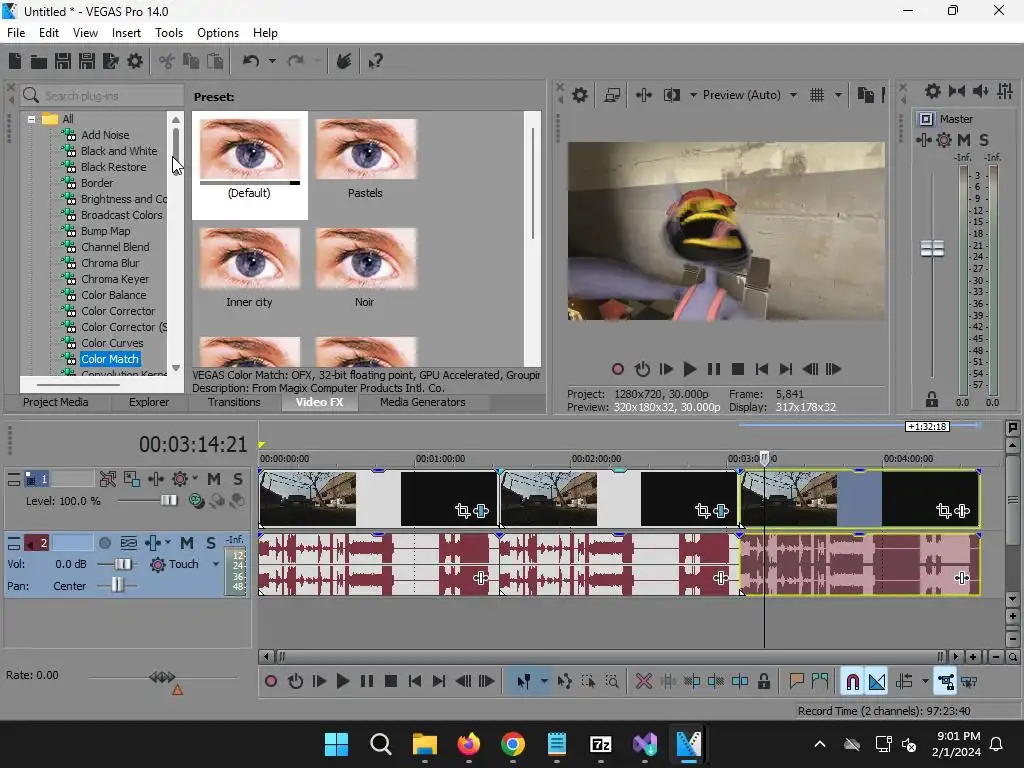
Task: Open a project using the folder icon
Action: coord(39,61)
